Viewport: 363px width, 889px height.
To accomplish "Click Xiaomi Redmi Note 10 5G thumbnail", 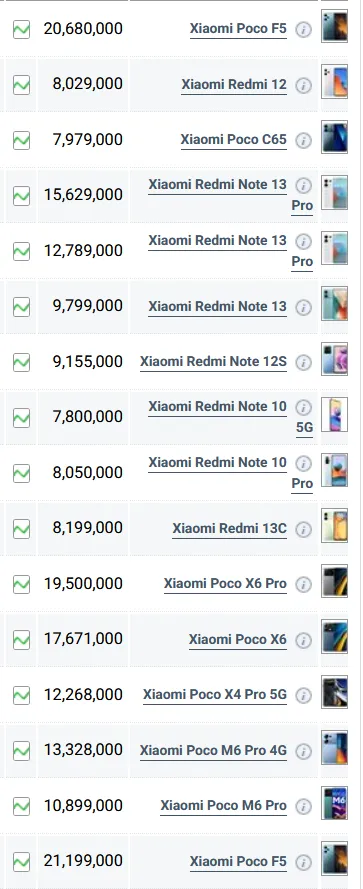I will click(x=334, y=414).
